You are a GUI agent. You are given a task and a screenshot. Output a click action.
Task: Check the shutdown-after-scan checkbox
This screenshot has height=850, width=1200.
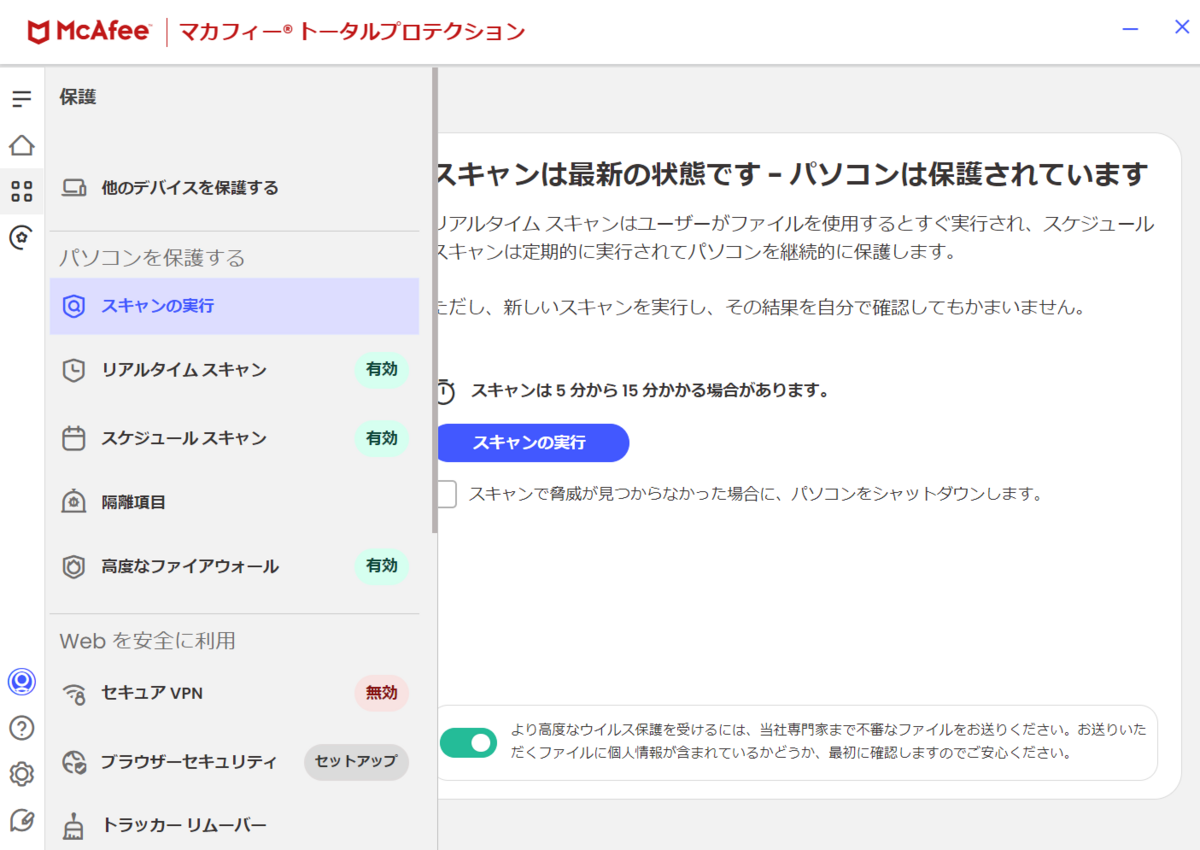click(x=446, y=494)
